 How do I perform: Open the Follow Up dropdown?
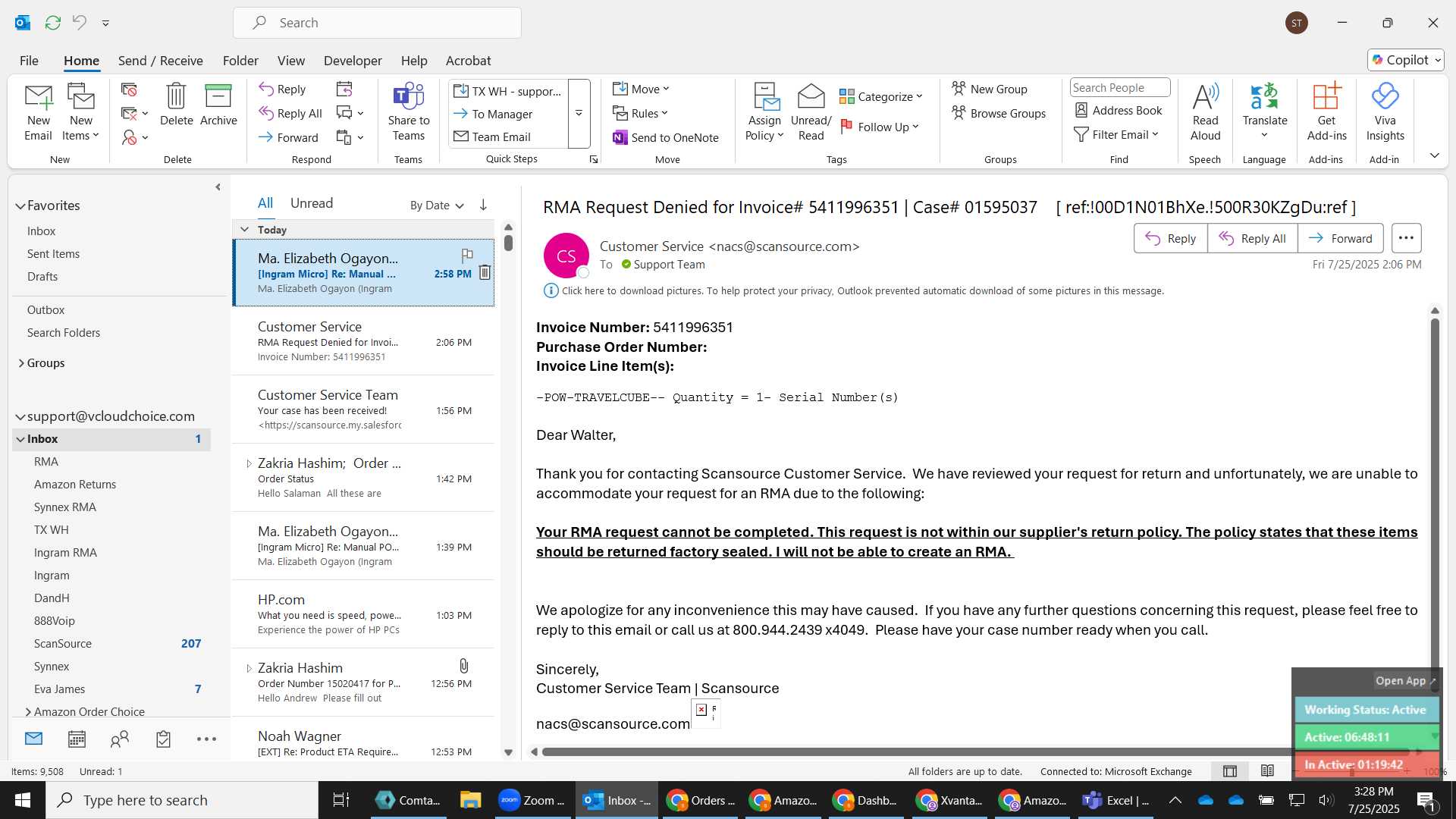tap(880, 127)
